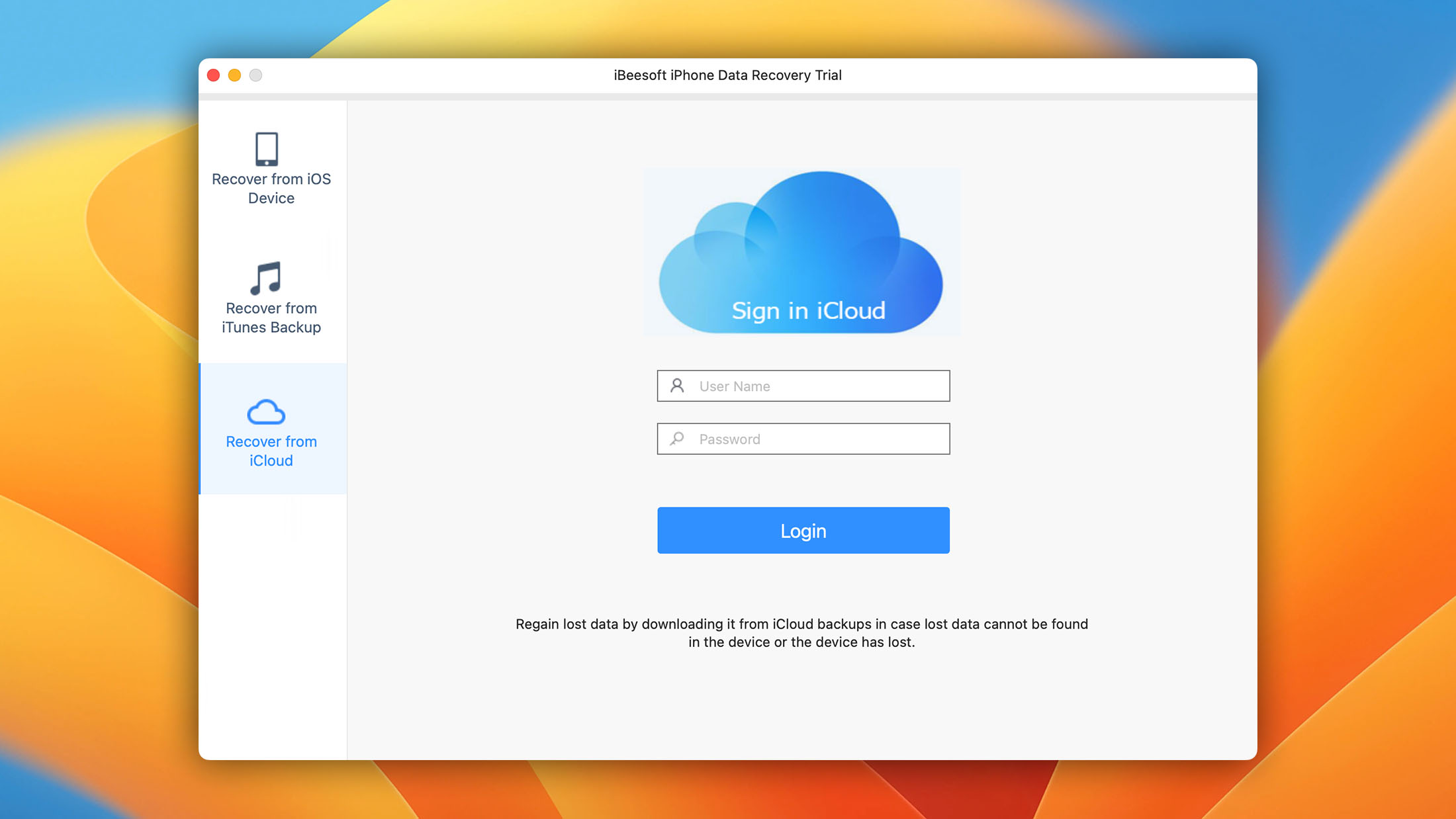The image size is (1456, 819).
Task: Select the iOS device phone icon
Action: click(x=266, y=149)
